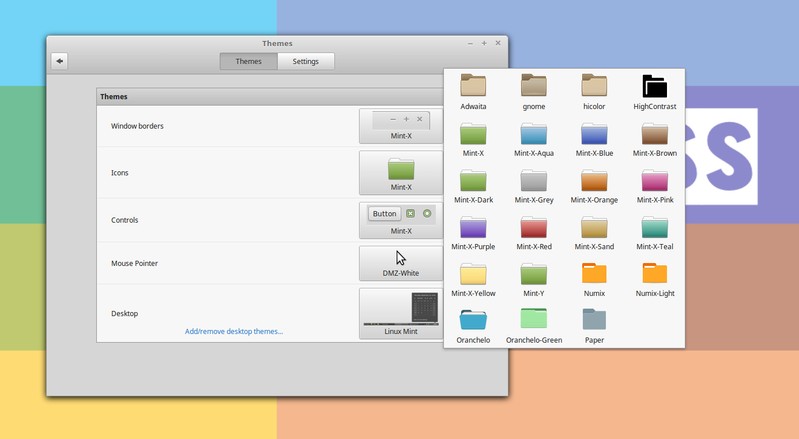799x439 pixels.
Task: Choose the Numix folder icon theme
Action: pyautogui.click(x=594, y=280)
